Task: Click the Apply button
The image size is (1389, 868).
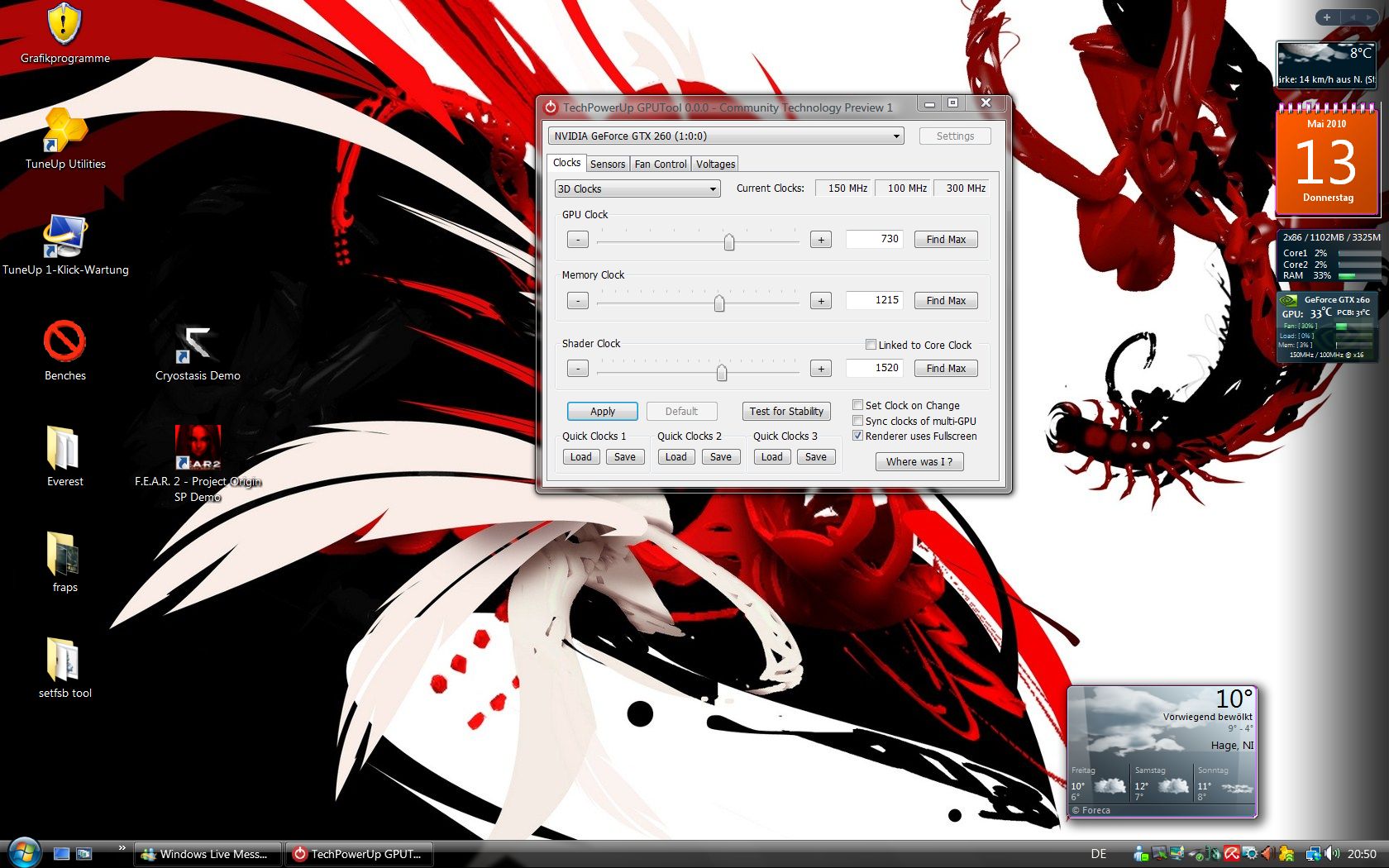Action: pyautogui.click(x=603, y=412)
